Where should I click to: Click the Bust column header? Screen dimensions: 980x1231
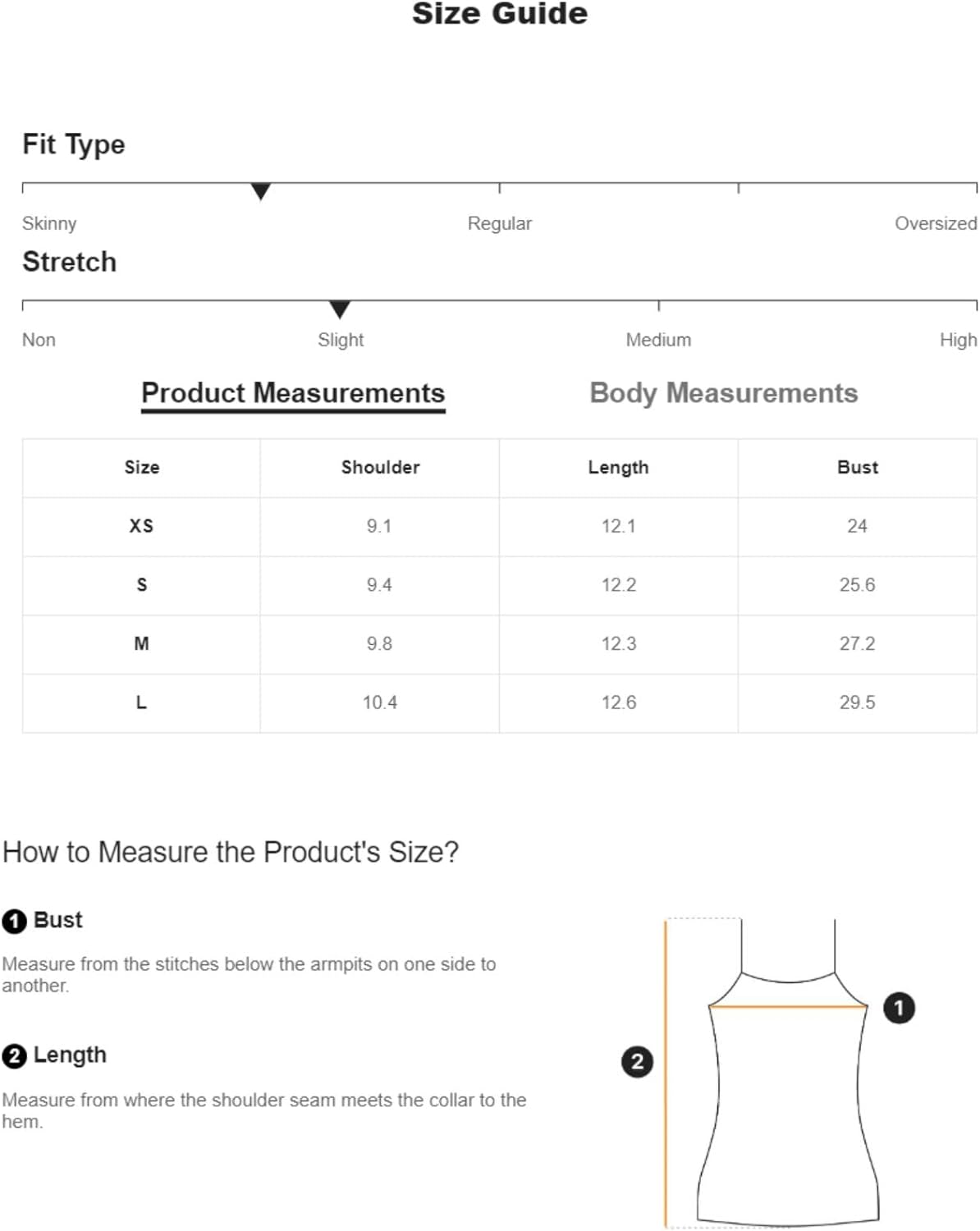point(858,467)
